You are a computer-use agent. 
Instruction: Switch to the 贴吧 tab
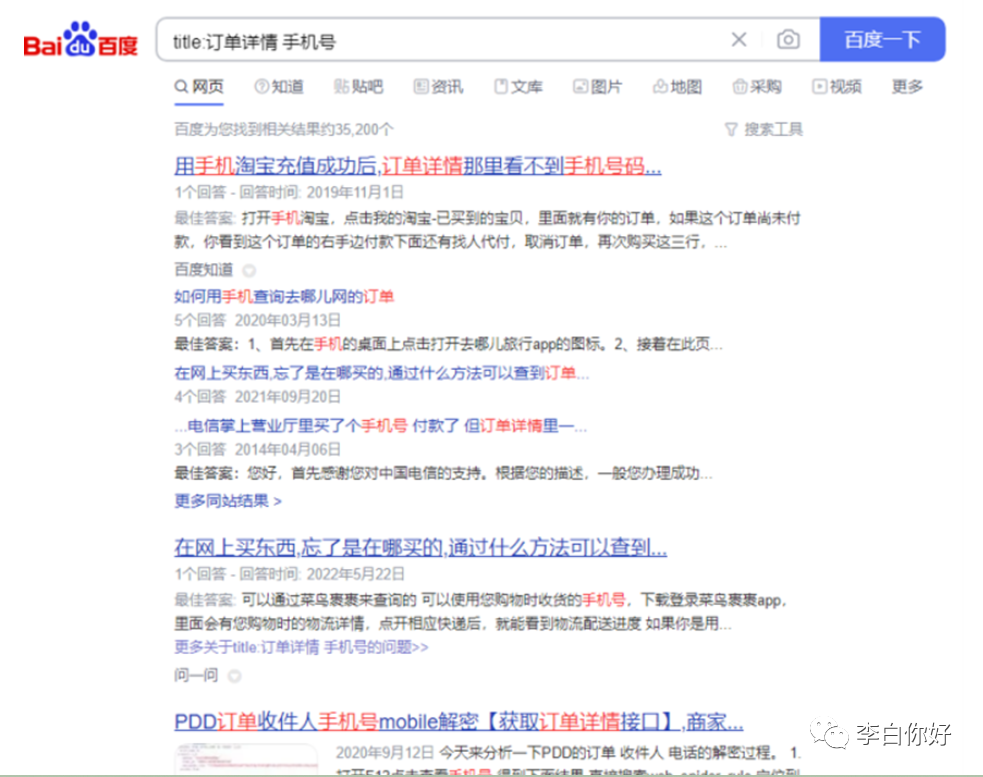pyautogui.click(x=359, y=87)
